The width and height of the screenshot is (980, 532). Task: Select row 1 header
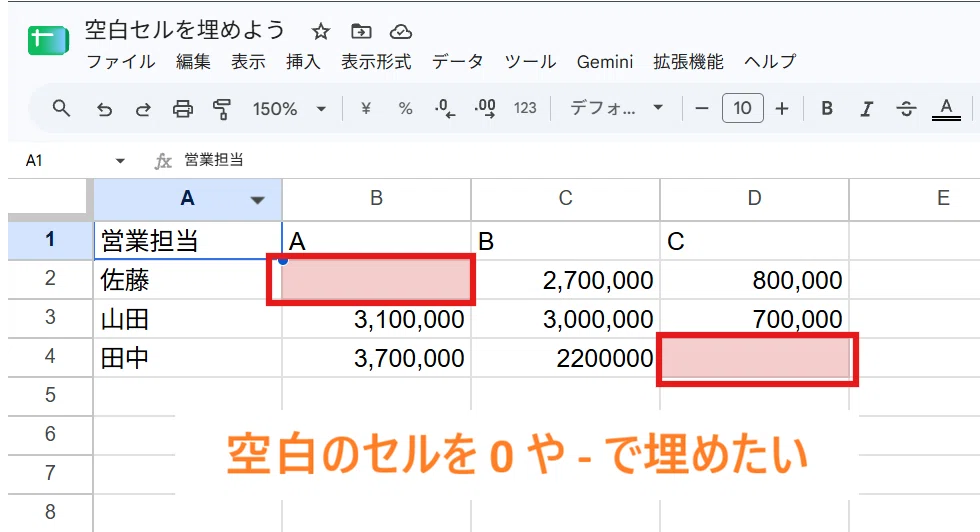(50, 240)
